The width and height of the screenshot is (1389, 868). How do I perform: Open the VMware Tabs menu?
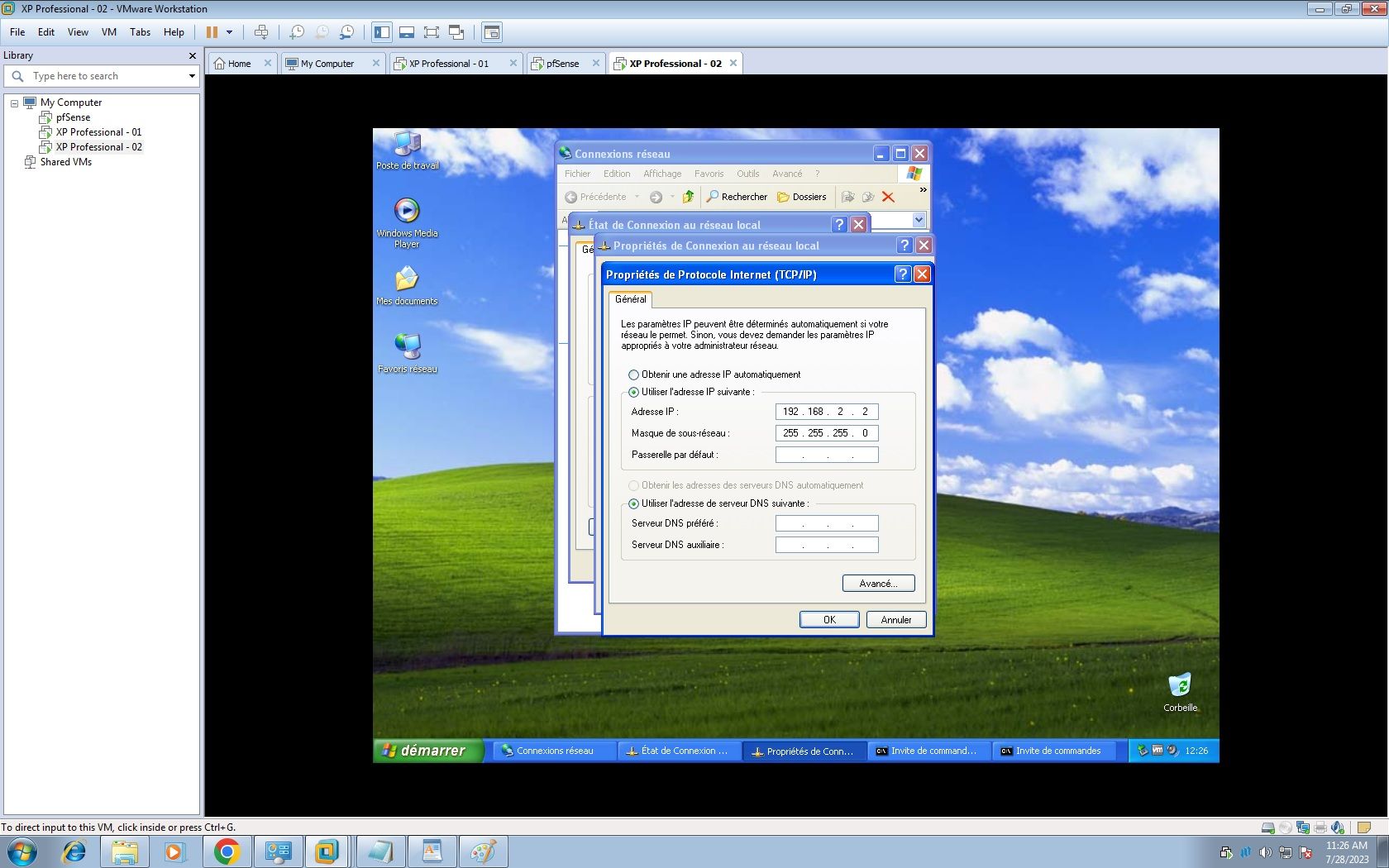tap(140, 32)
